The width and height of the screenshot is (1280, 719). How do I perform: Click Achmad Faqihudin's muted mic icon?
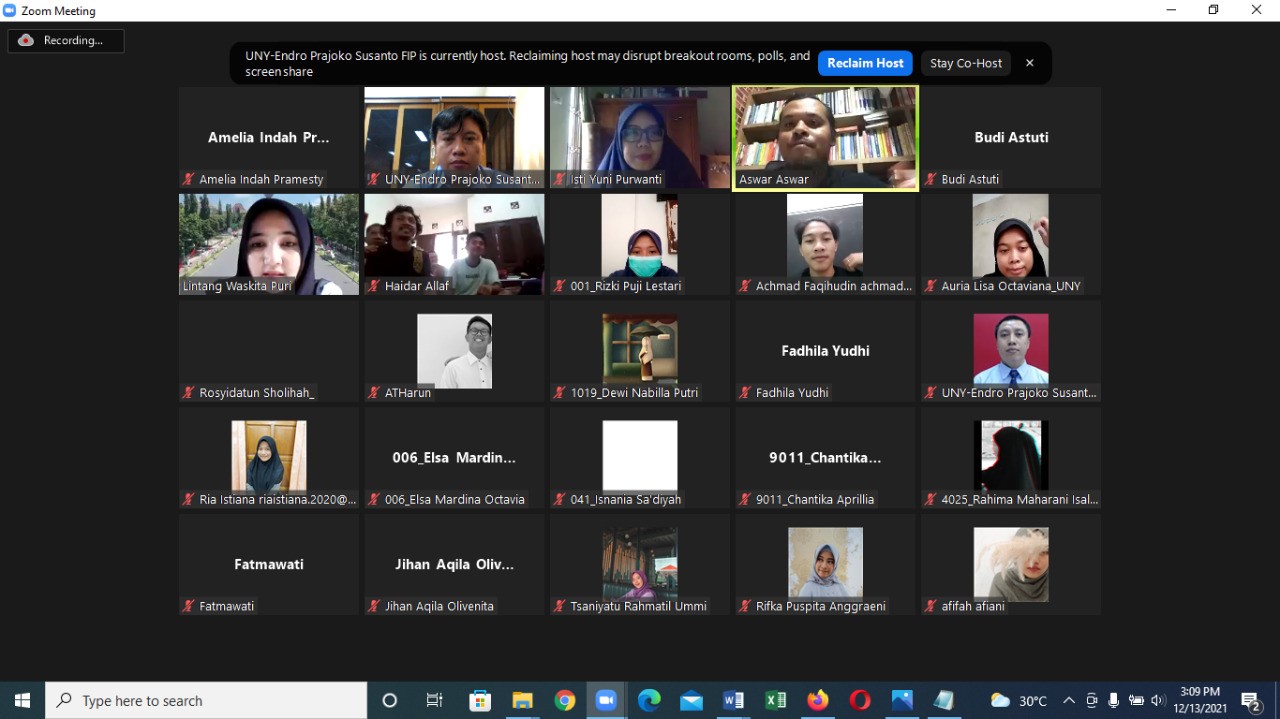pos(745,286)
